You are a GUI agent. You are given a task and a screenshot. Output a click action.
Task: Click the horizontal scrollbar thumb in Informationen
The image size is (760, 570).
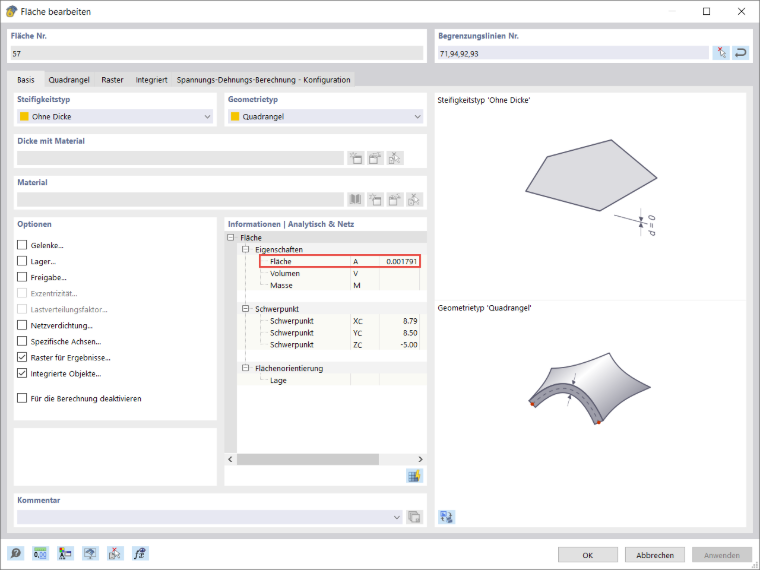[308, 459]
